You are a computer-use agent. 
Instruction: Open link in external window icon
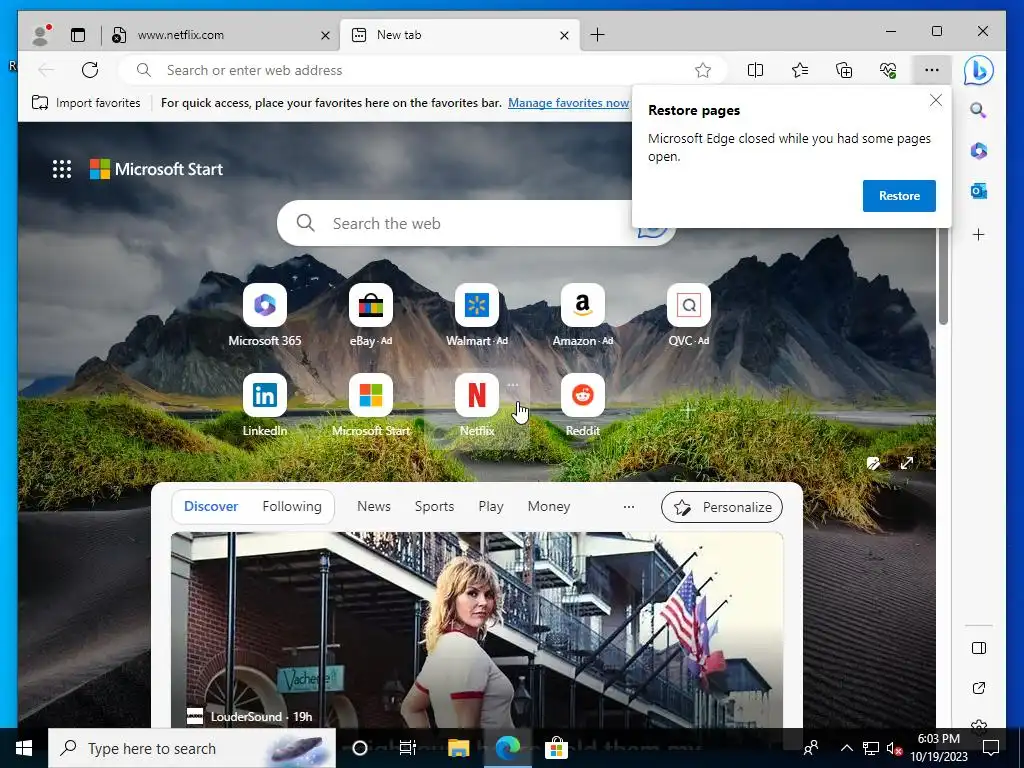(978, 688)
